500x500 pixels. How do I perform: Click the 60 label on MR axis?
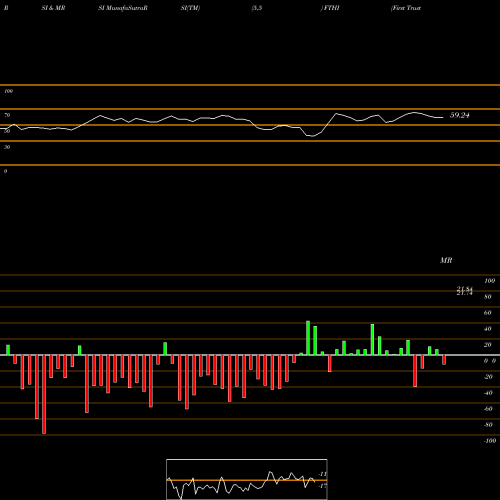coord(488,313)
